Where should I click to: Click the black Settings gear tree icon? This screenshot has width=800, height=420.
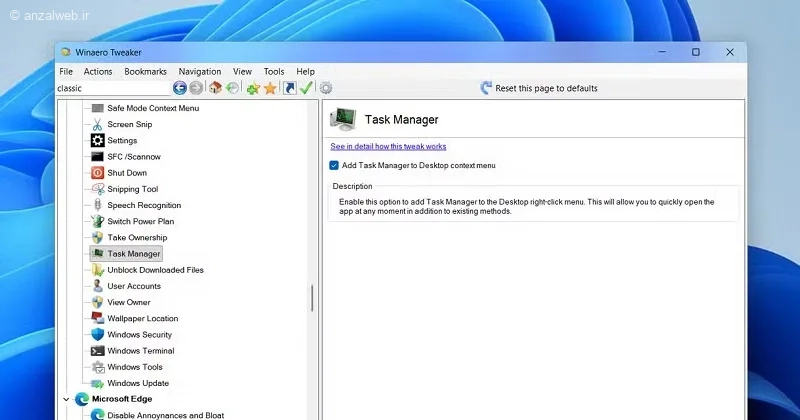click(97, 140)
